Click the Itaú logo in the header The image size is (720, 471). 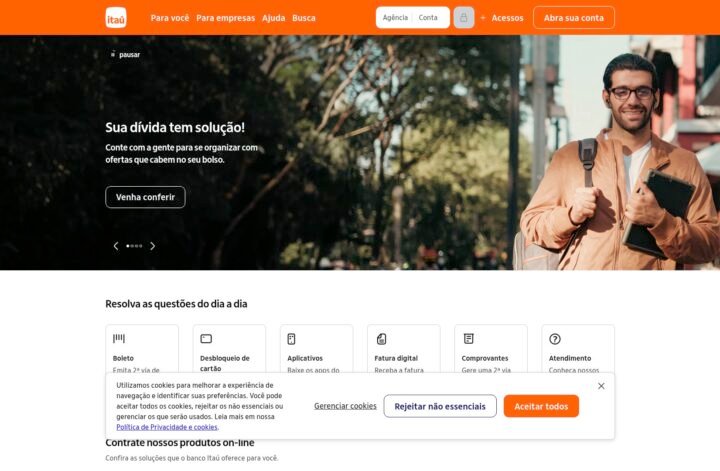pos(116,18)
